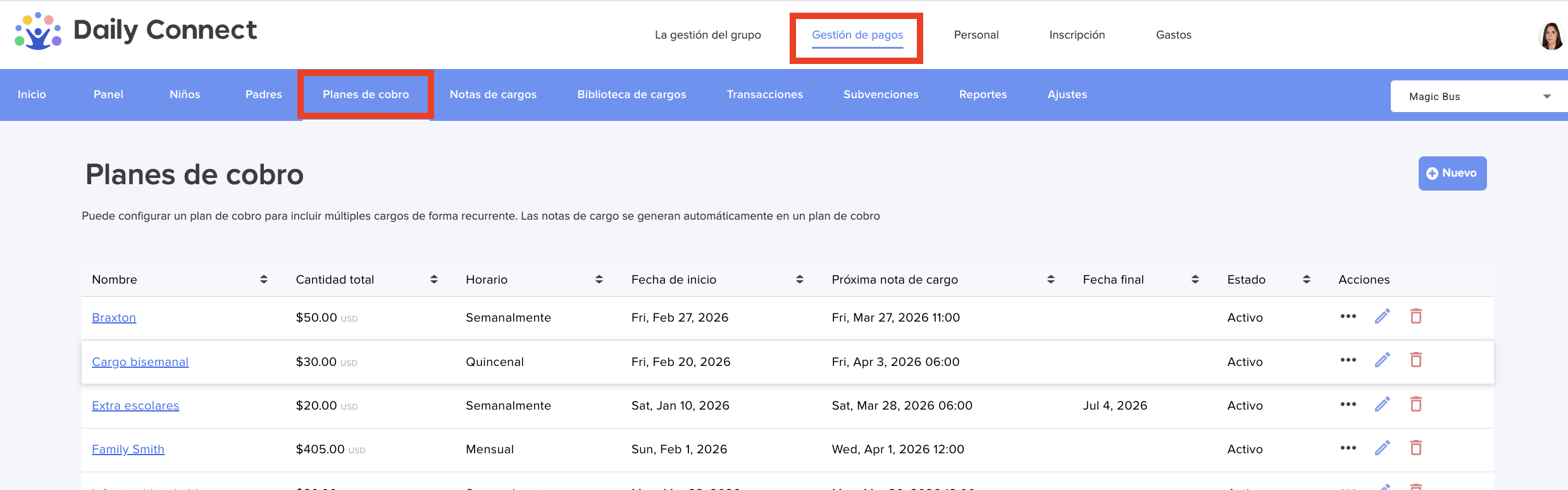This screenshot has width=1568, height=490.
Task: Click Activo status in Extra escolares row
Action: (1245, 405)
